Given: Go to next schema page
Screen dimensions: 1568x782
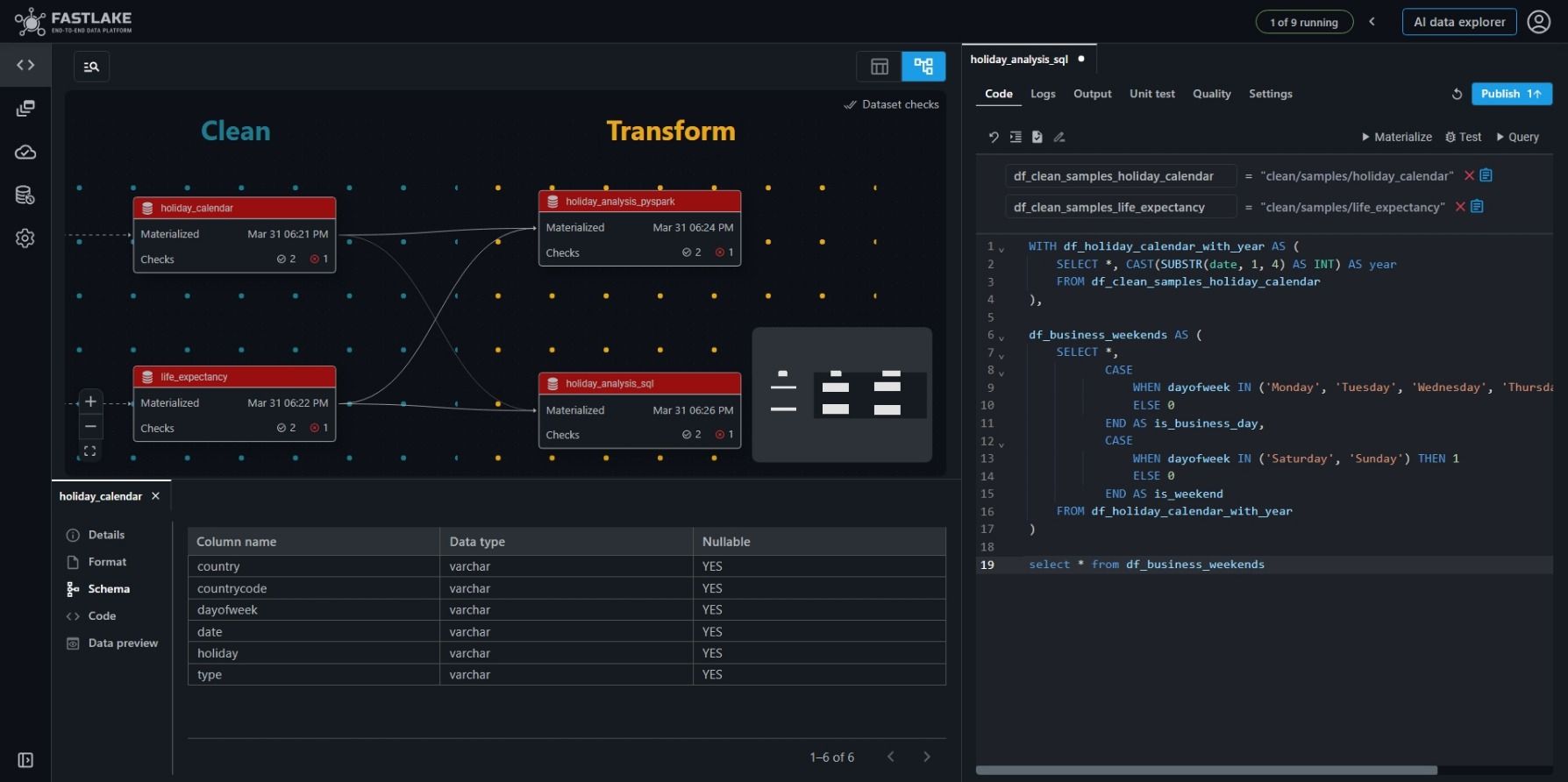Looking at the screenshot, I should click(927, 757).
